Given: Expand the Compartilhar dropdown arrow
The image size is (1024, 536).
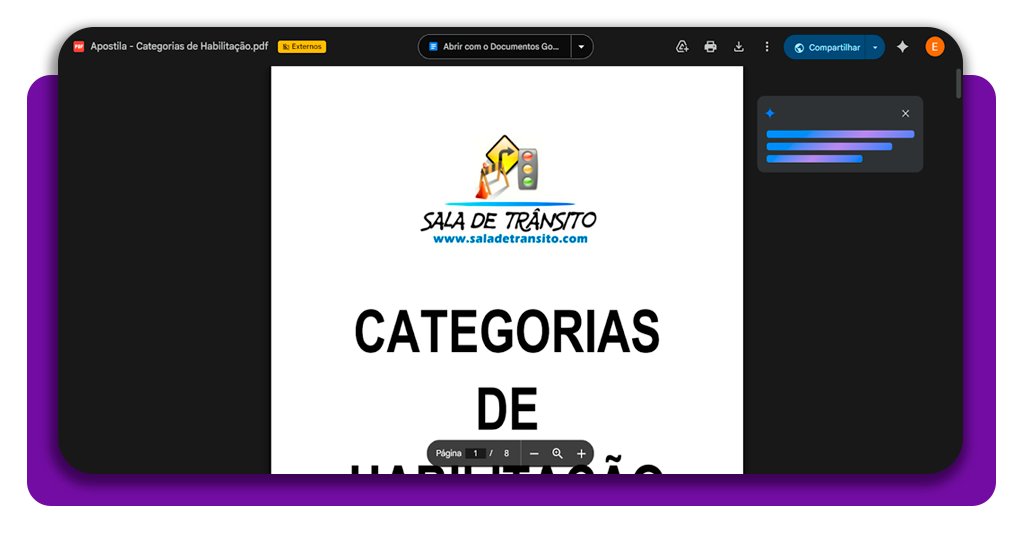Looking at the screenshot, I should (x=875, y=47).
